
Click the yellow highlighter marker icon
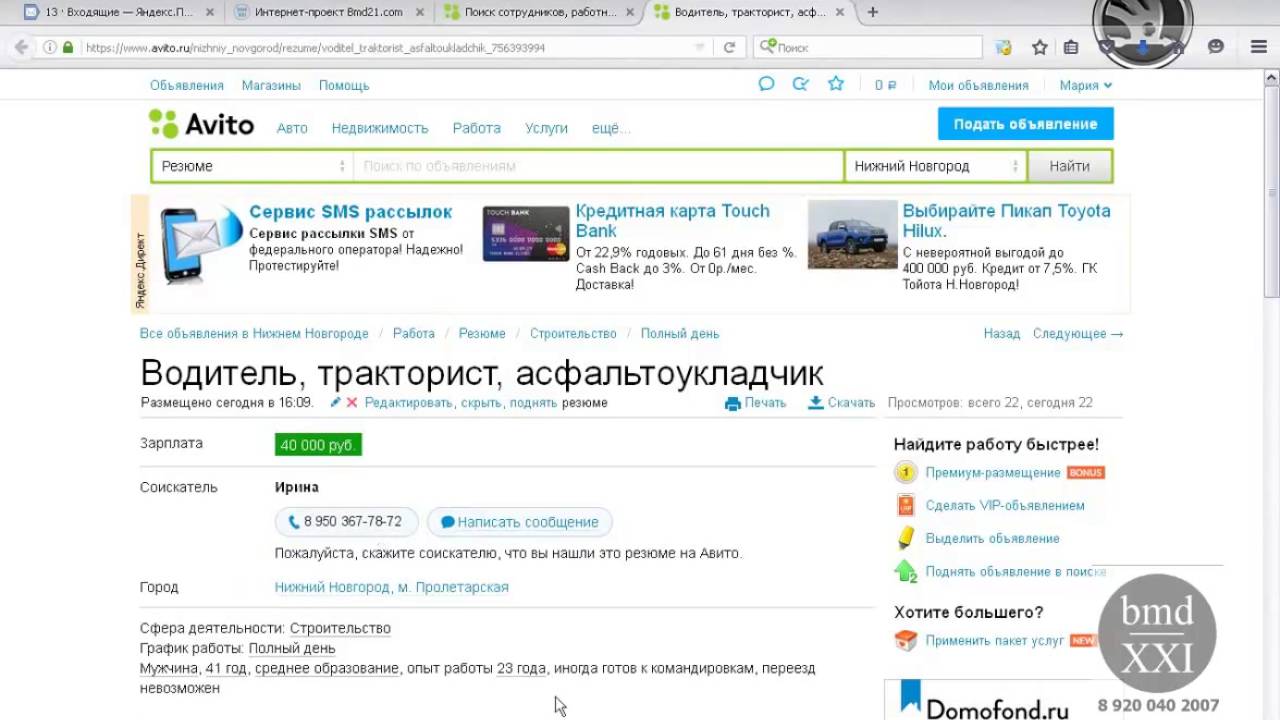coord(905,538)
